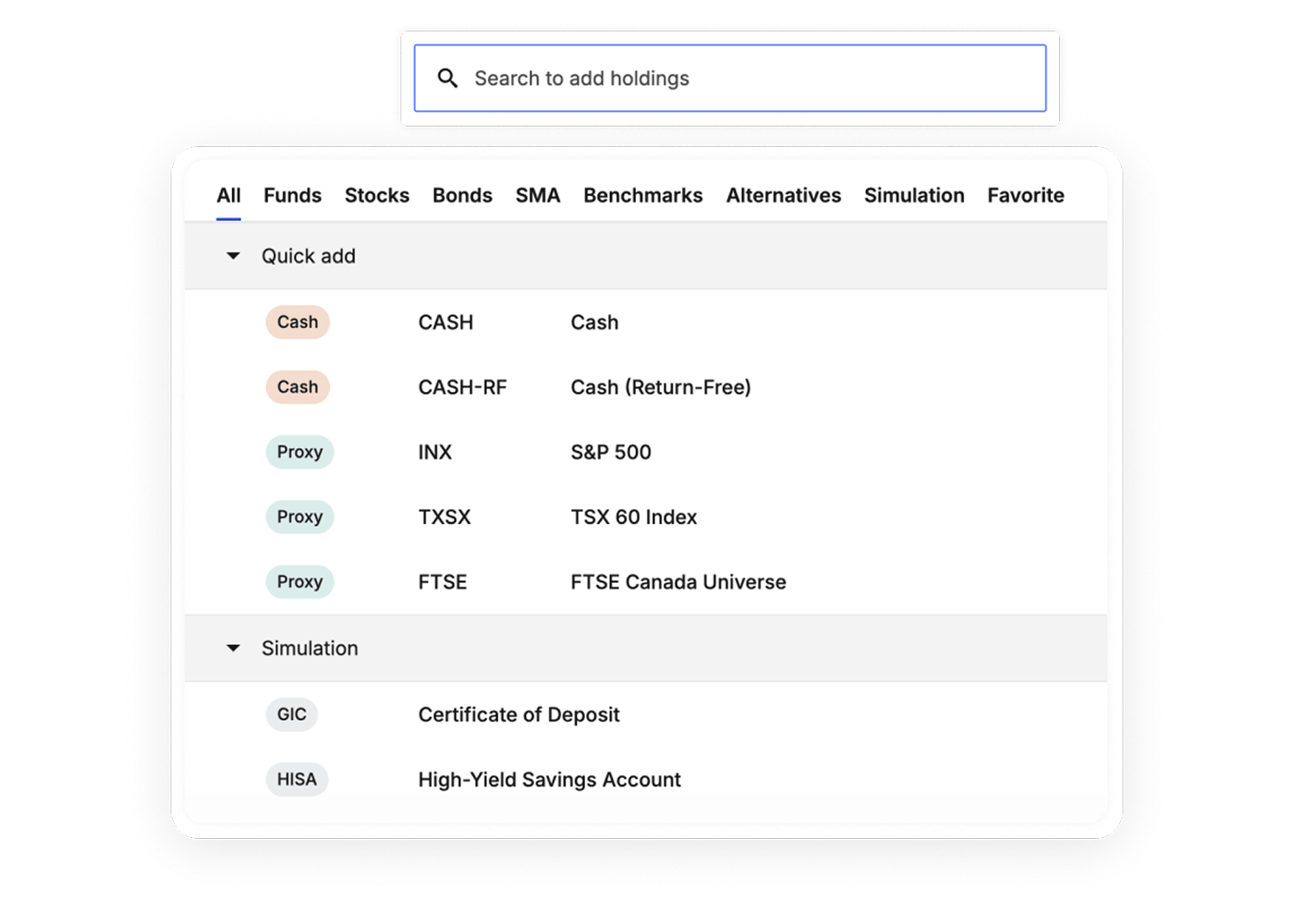This screenshot has width=1294, height=924.
Task: Open the Benchmarks tab
Action: click(x=642, y=196)
